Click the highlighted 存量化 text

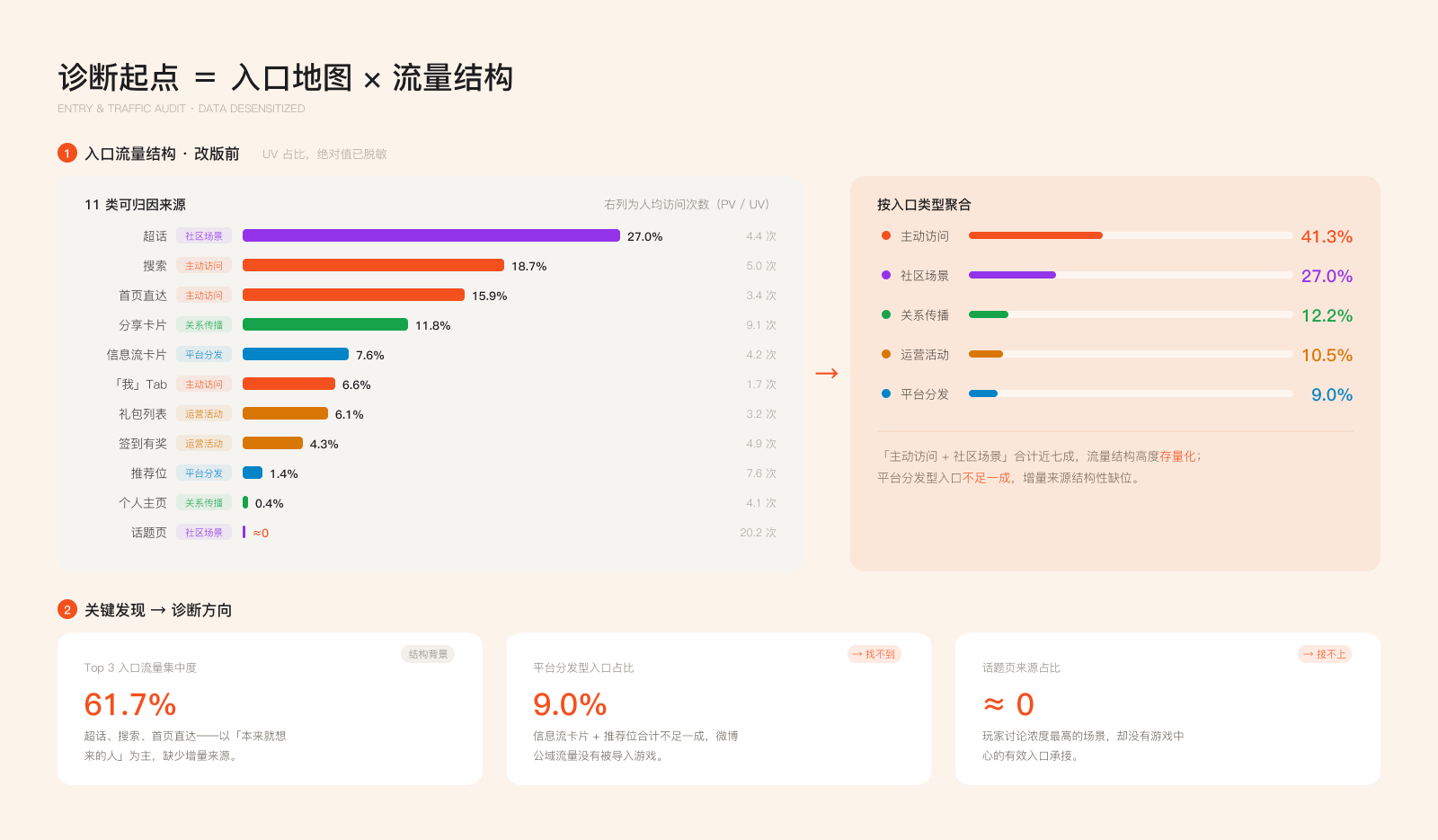click(x=1177, y=455)
